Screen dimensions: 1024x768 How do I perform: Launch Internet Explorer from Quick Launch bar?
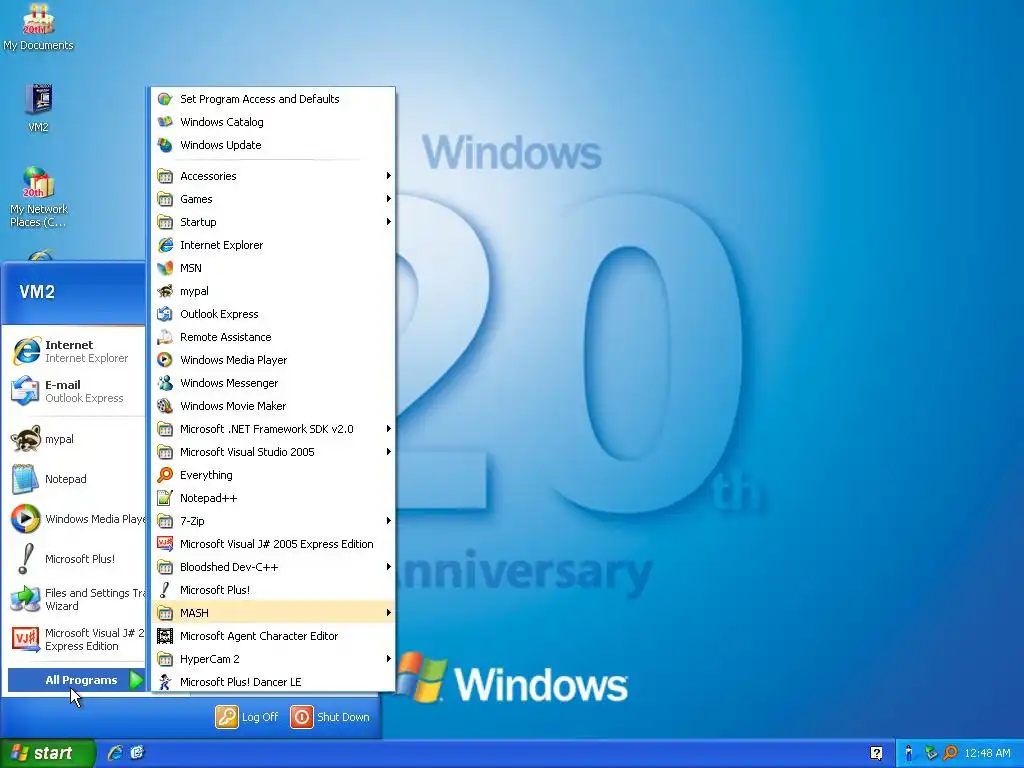point(115,753)
